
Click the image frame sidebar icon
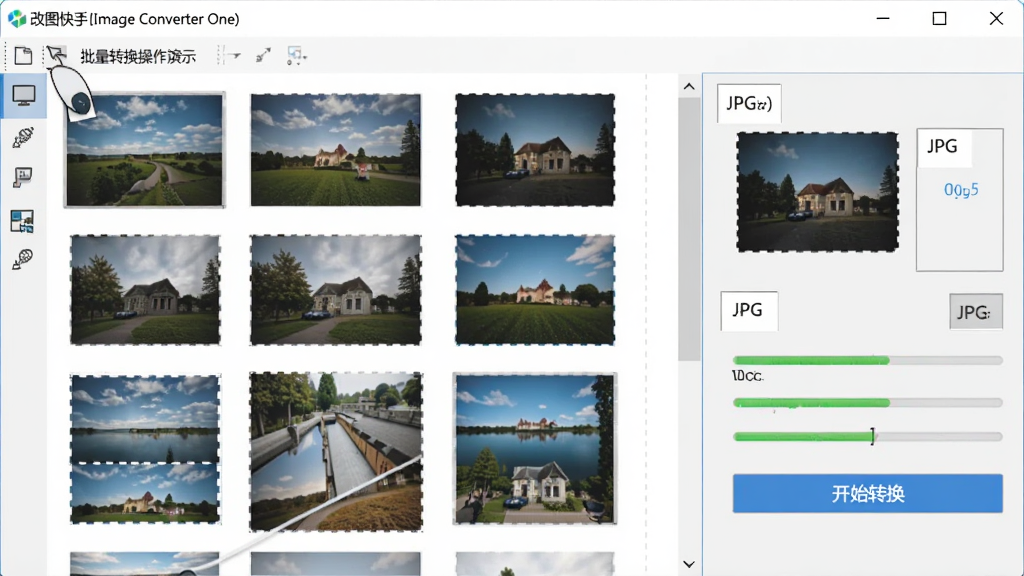tap(23, 177)
